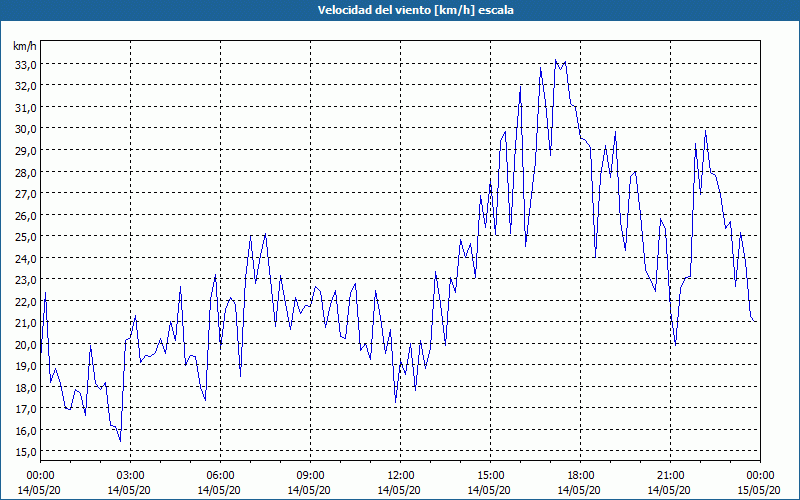Choose the '15,0' y-axis value
Screen dimensions: 800x500
(25, 452)
